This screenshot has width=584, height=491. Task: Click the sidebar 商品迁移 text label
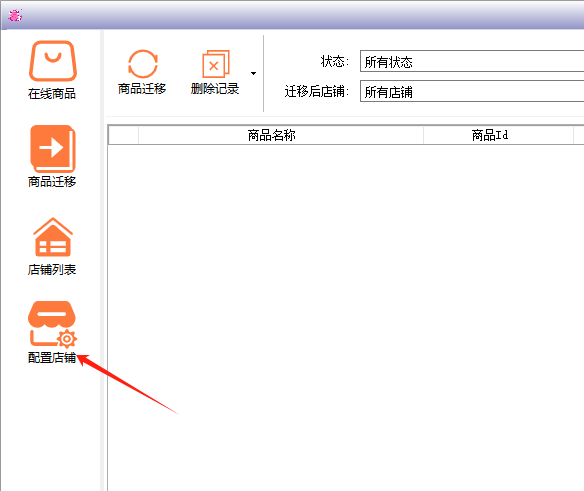tap(52, 181)
